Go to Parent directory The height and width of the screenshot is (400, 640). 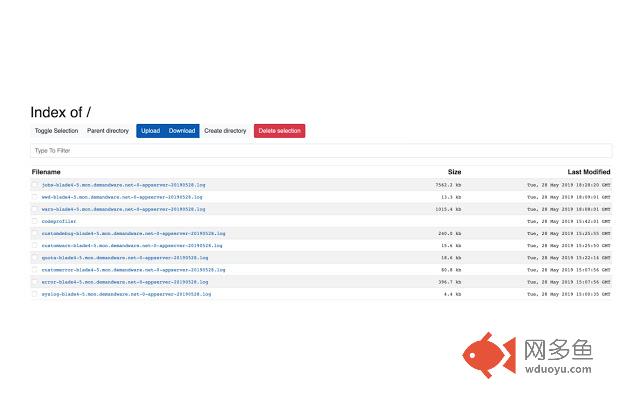tap(108, 131)
